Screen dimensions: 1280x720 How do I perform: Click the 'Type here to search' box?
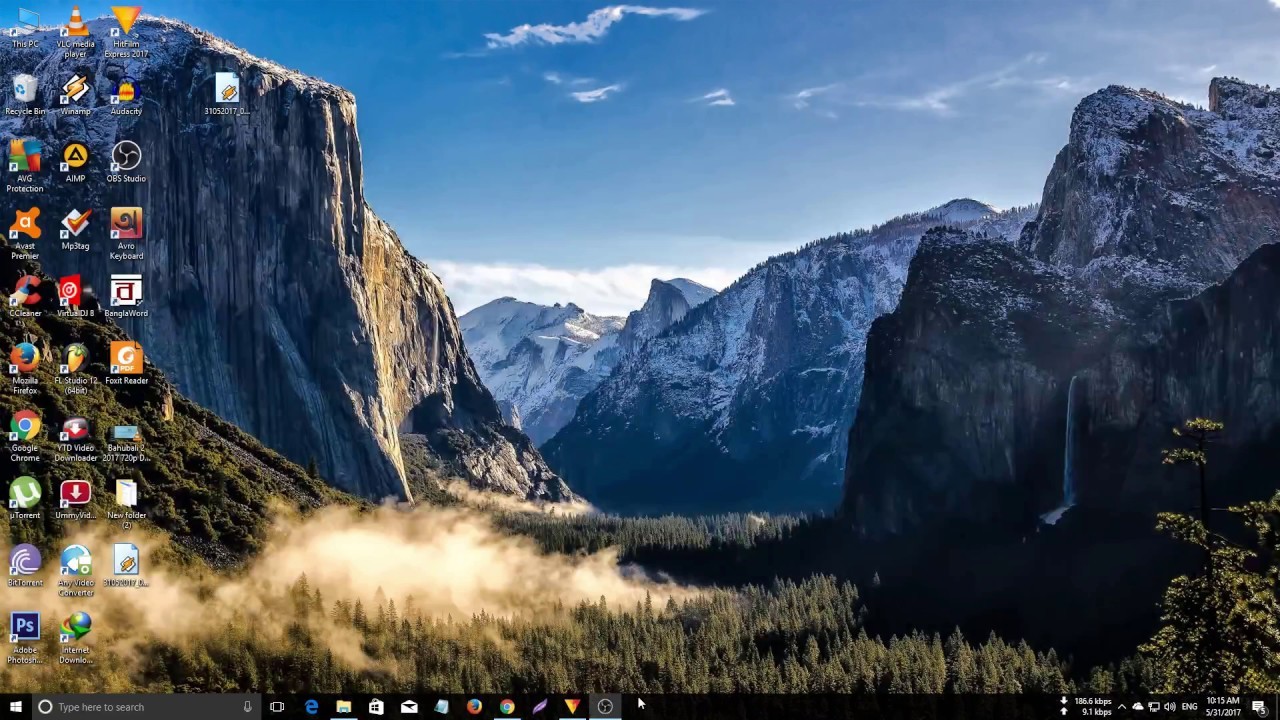coord(140,707)
